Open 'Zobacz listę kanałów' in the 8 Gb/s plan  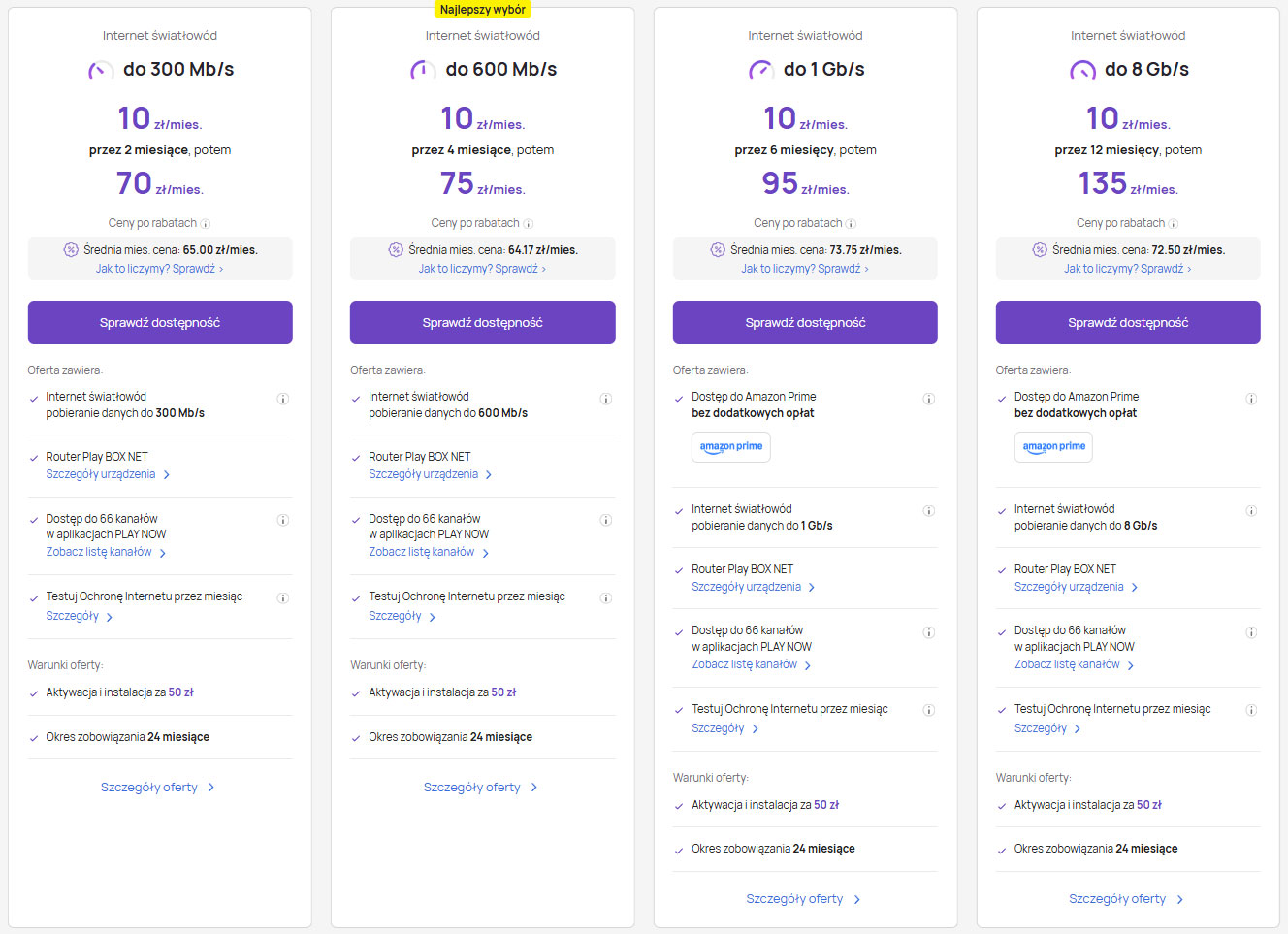click(1074, 664)
